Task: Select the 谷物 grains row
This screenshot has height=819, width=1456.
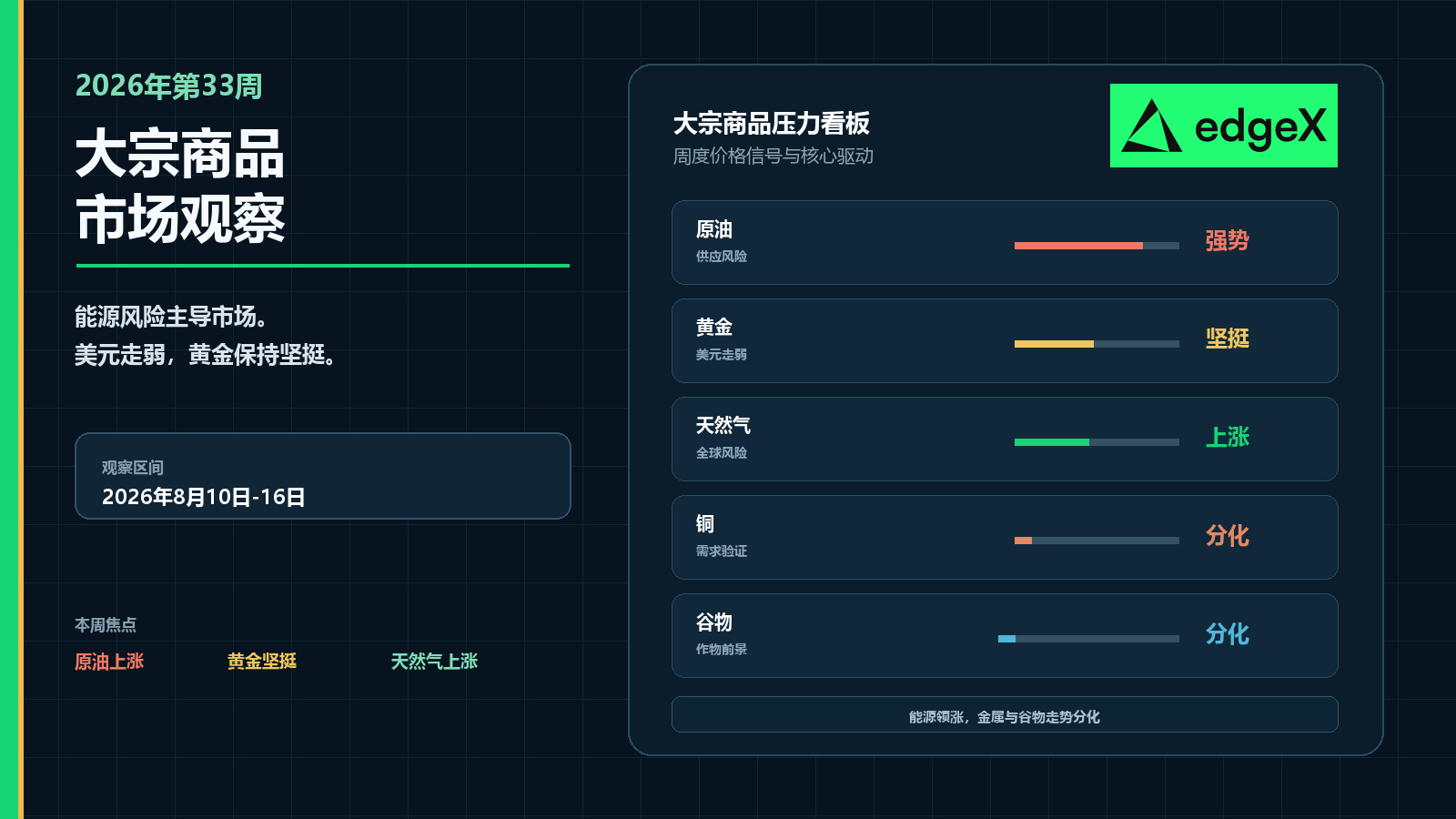Action: point(1005,635)
